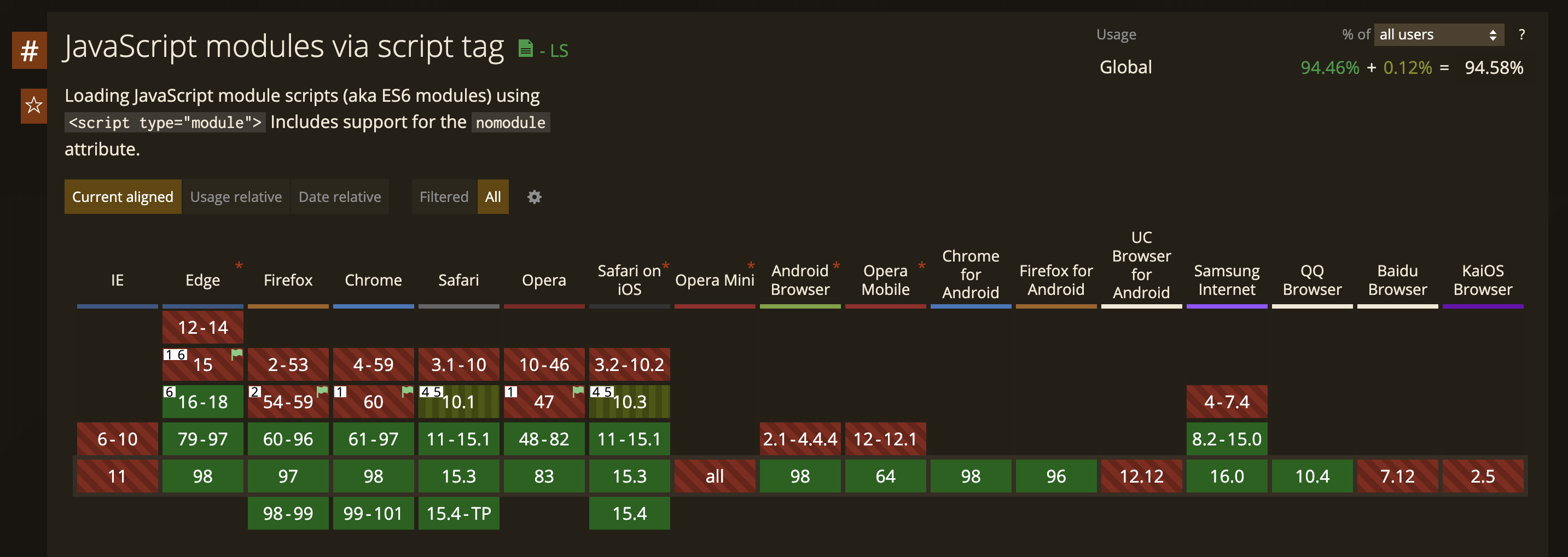Select Edge 16-18 cell
This screenshot has height=557, width=1568.
point(202,402)
